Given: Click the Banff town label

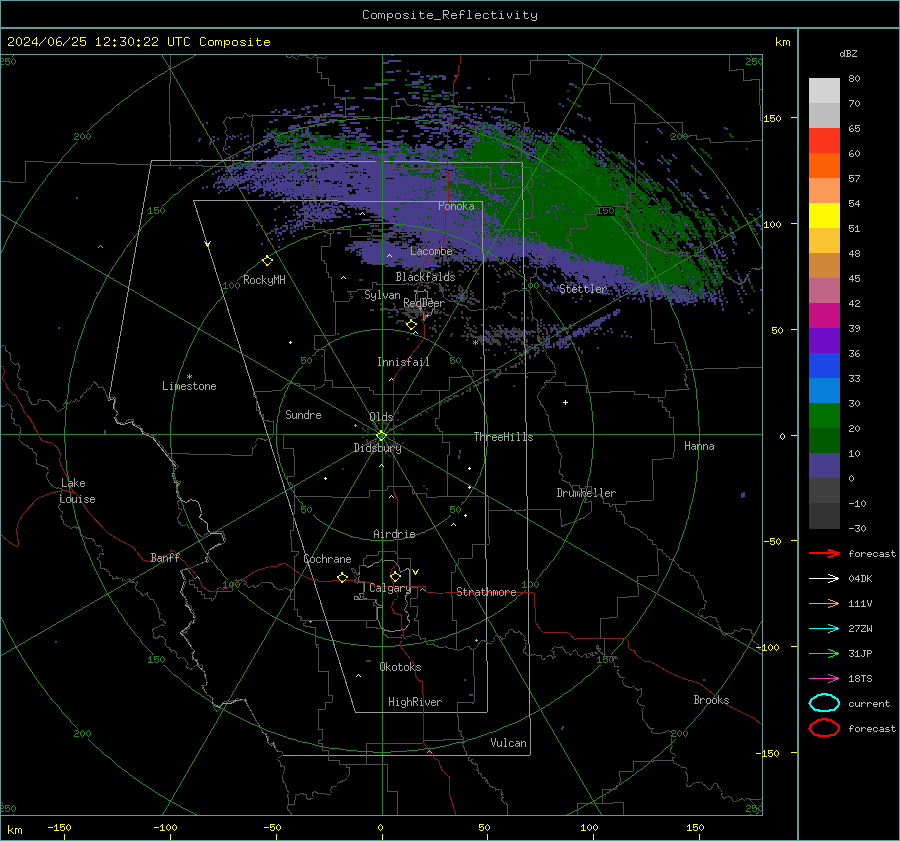Looking at the screenshot, I should [x=165, y=557].
